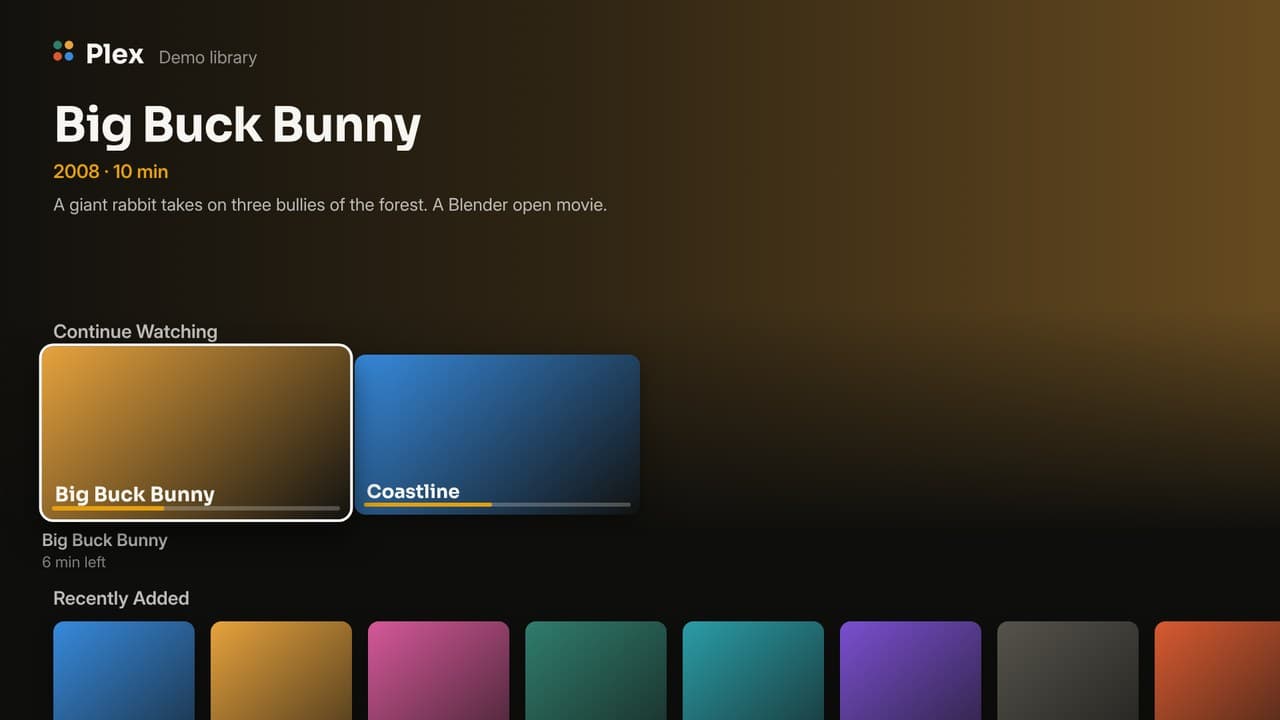Open the pink poster in Recently Added

click(x=439, y=670)
